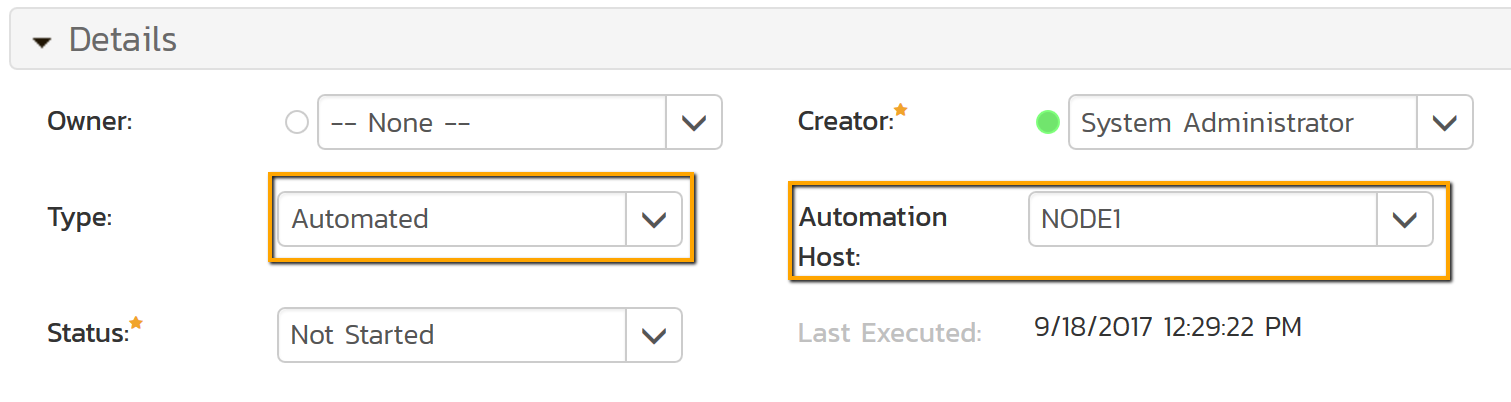This screenshot has width=1511, height=402.
Task: Click the Creator required-field label
Action: pos(845,122)
